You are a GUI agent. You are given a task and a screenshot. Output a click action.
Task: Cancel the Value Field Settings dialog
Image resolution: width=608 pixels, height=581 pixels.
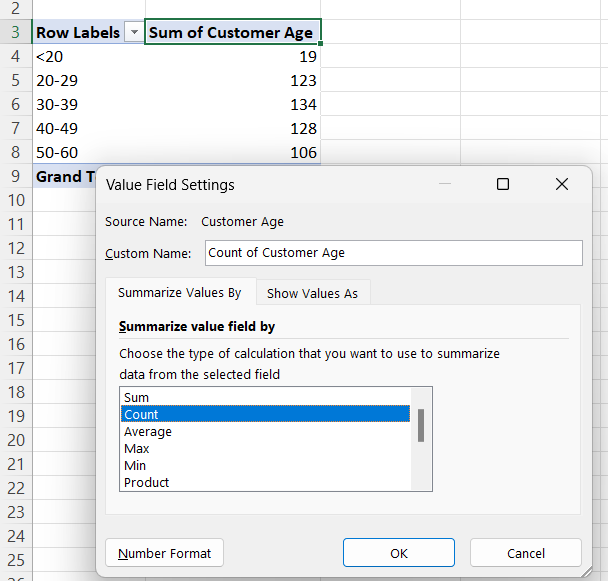tap(525, 553)
